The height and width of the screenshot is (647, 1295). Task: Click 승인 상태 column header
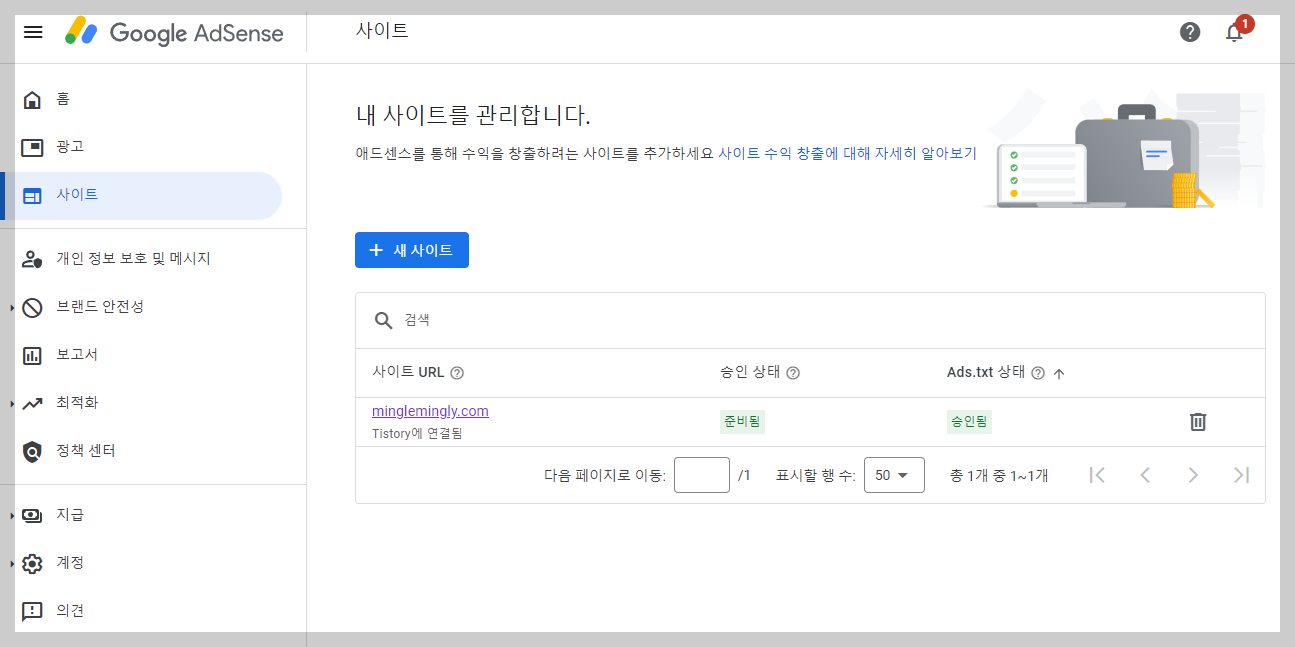[750, 373]
